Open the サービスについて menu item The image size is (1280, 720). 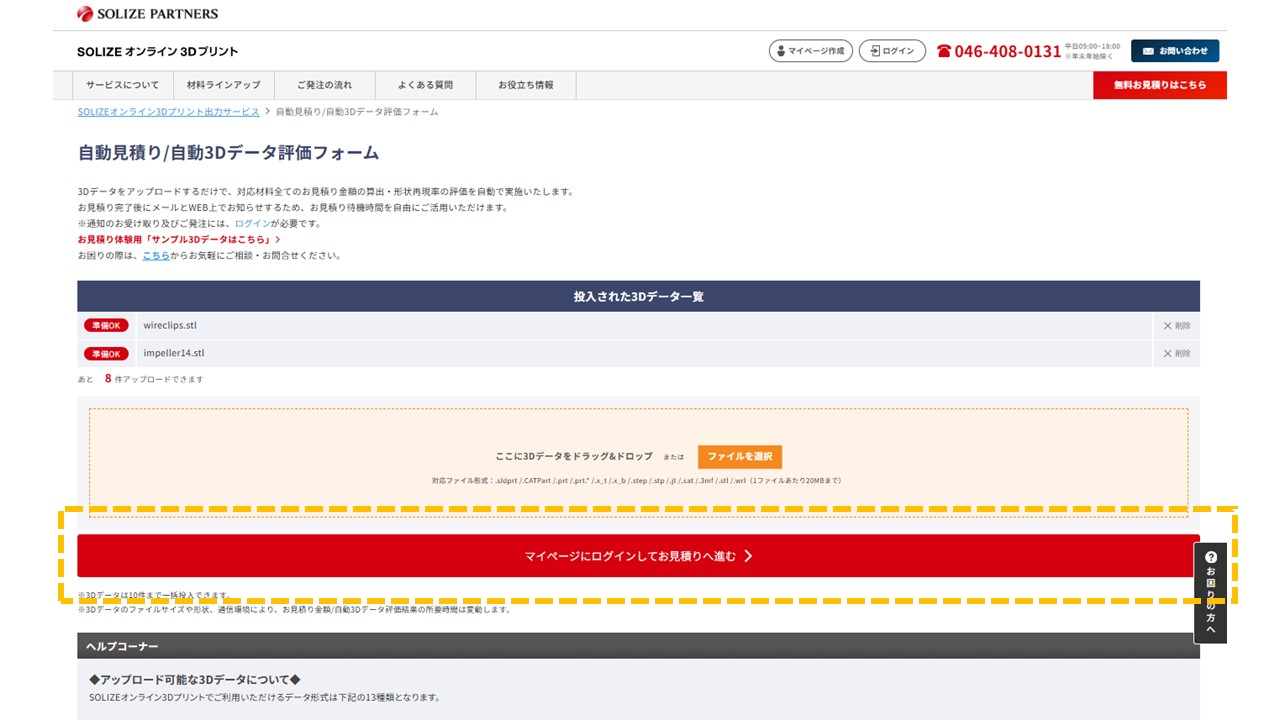[122, 85]
